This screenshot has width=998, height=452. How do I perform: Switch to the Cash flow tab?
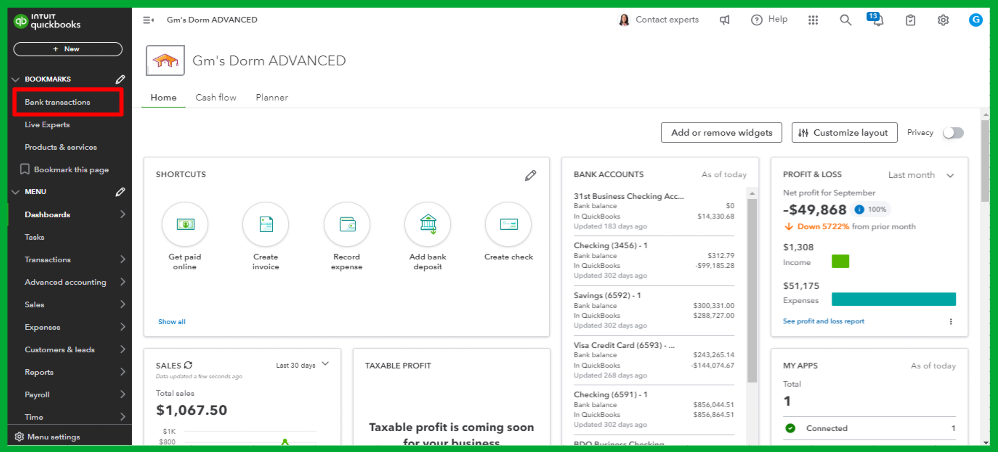pos(216,97)
